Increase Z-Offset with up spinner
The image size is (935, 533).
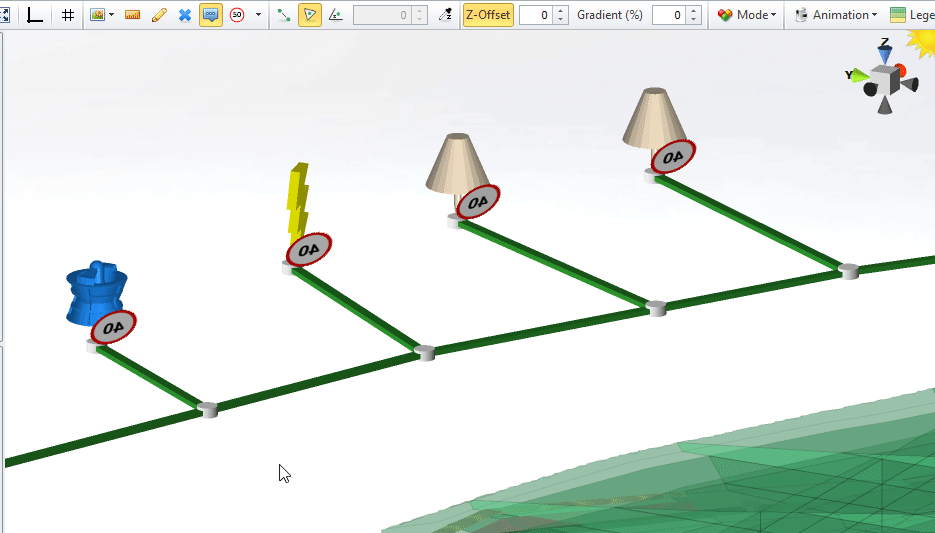(561, 11)
